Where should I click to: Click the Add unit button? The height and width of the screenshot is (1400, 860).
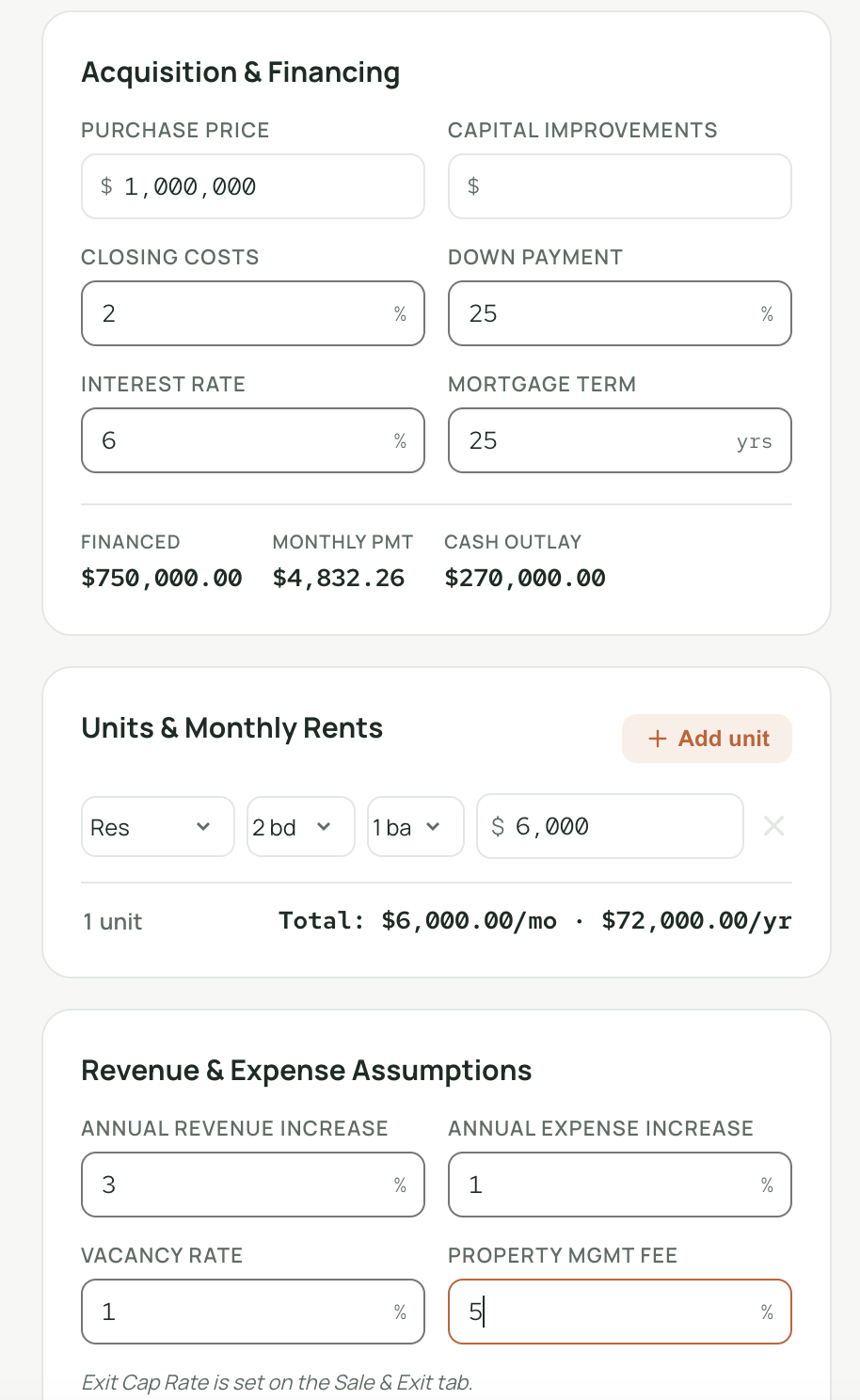[707, 739]
